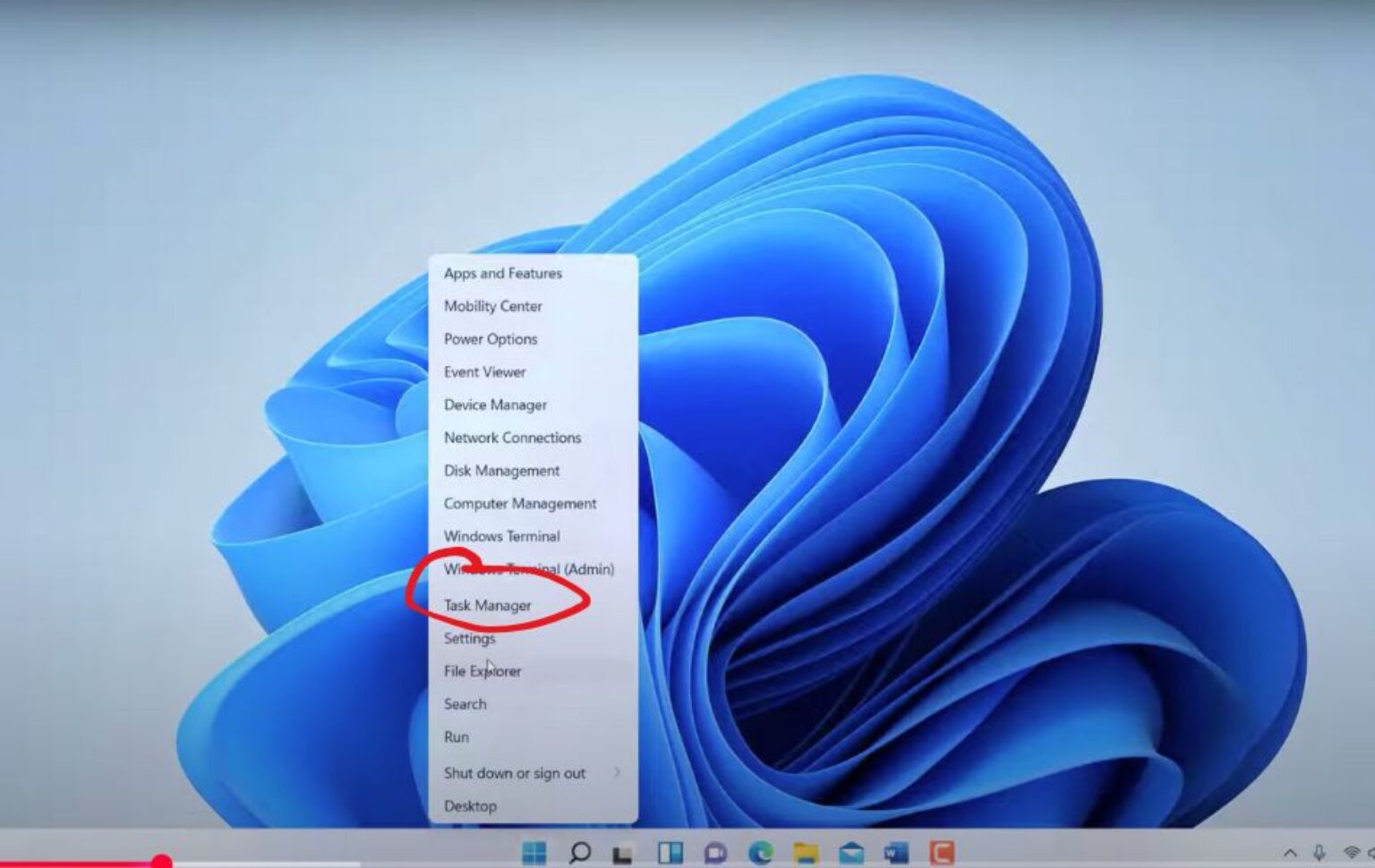Open the Mail app

(x=850, y=853)
